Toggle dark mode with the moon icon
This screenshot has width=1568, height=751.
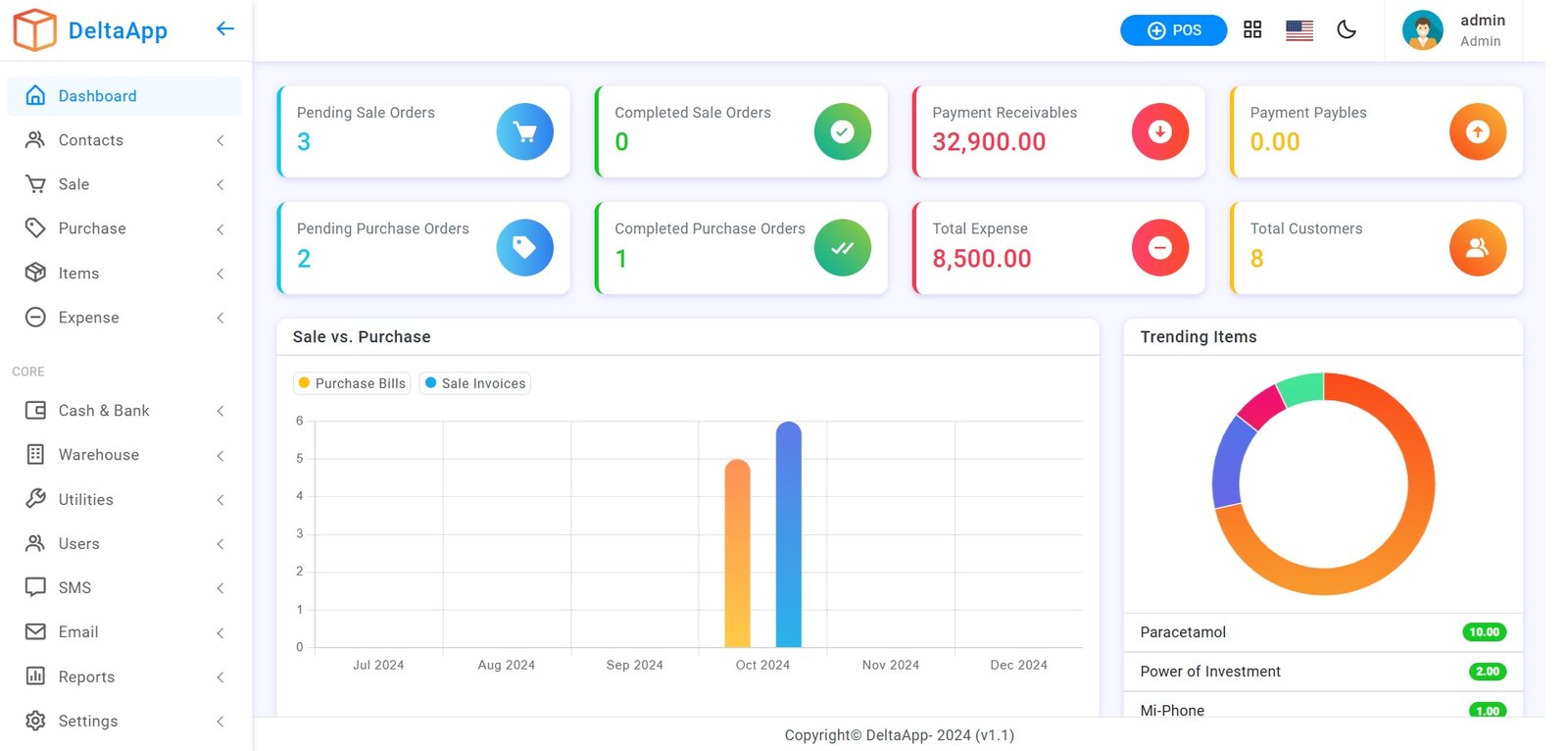(1346, 30)
